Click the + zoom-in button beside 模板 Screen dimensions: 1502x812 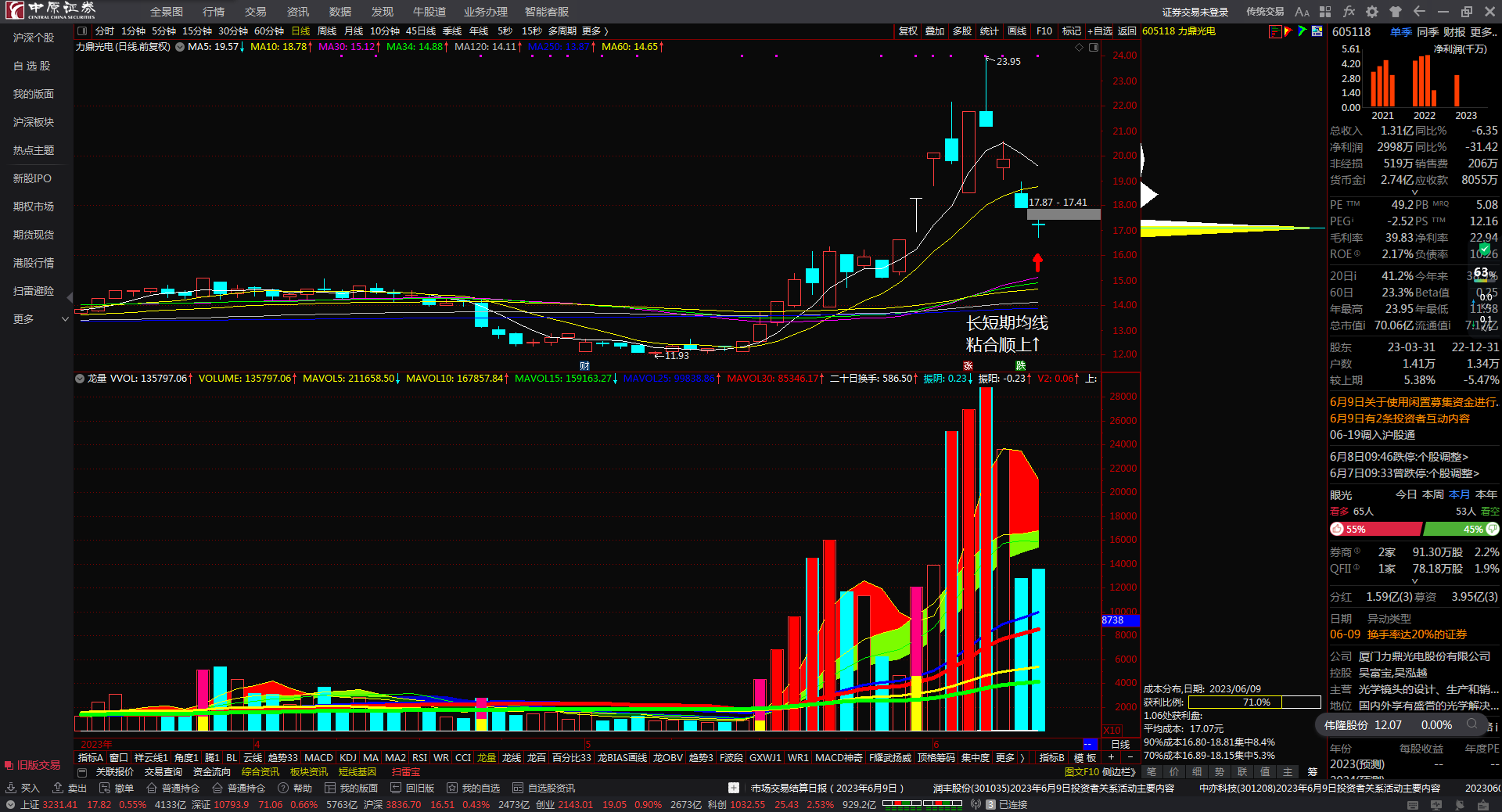pyautogui.click(x=1111, y=757)
